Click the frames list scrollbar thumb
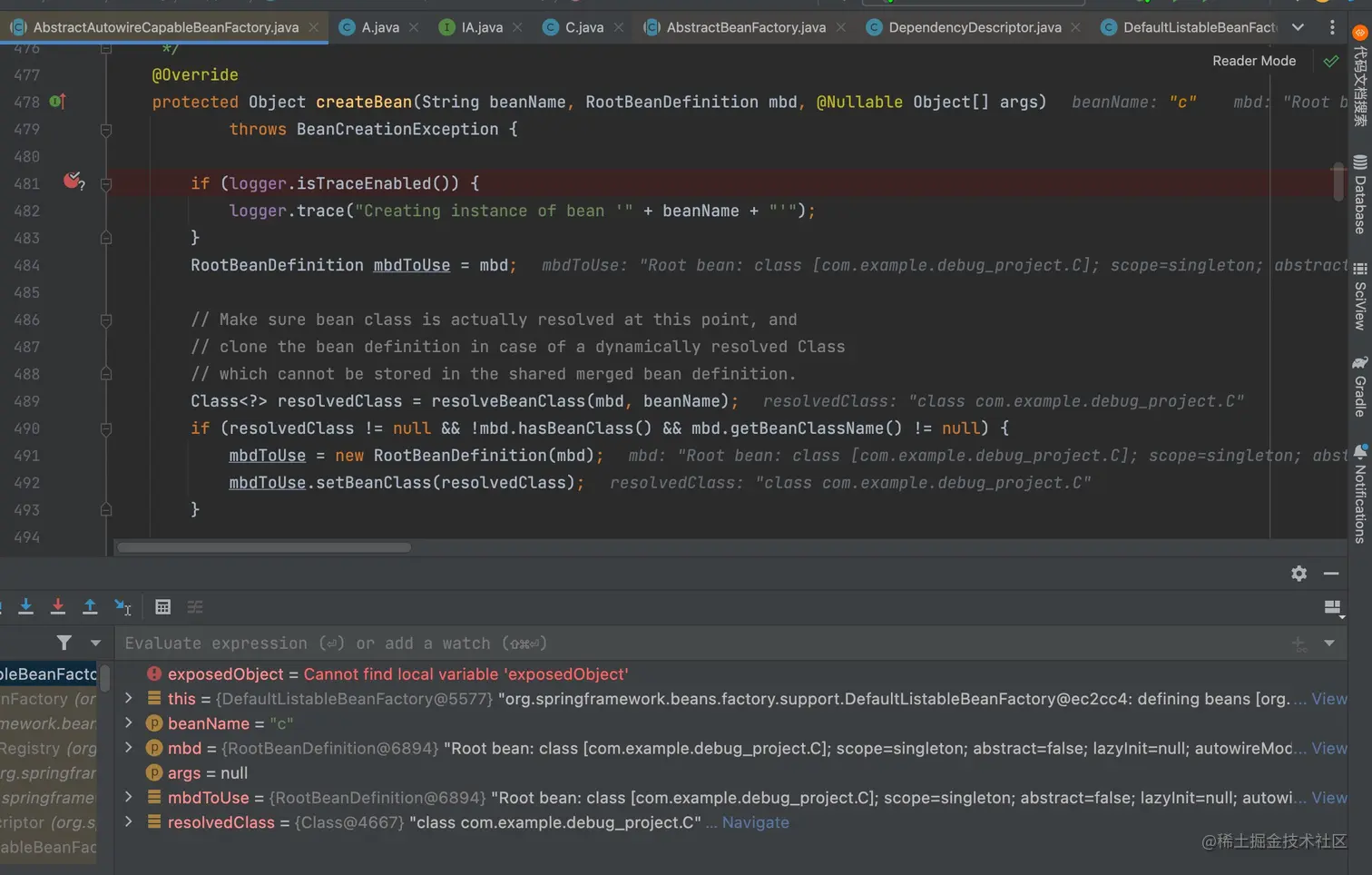 105,678
